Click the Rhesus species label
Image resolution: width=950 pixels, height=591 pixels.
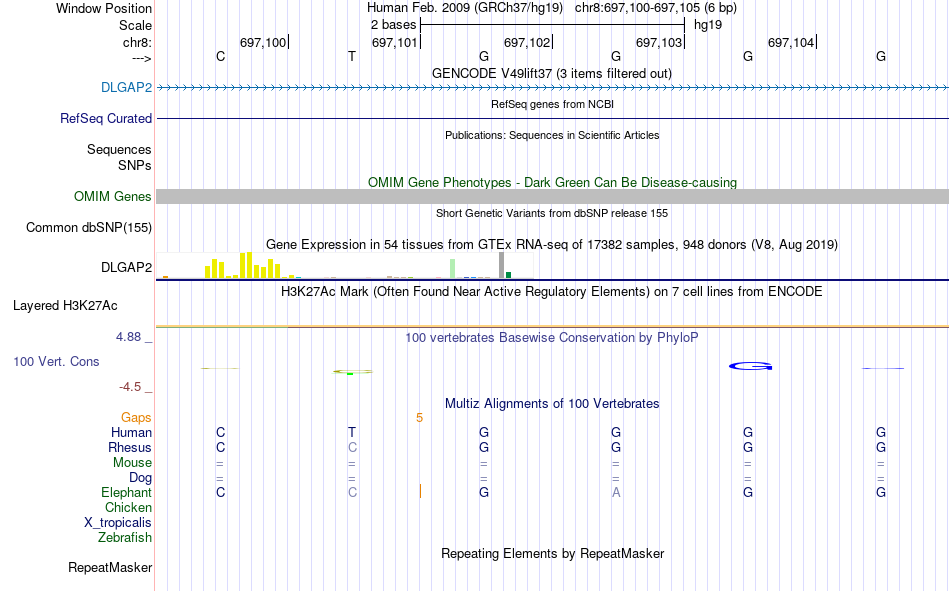(130, 447)
